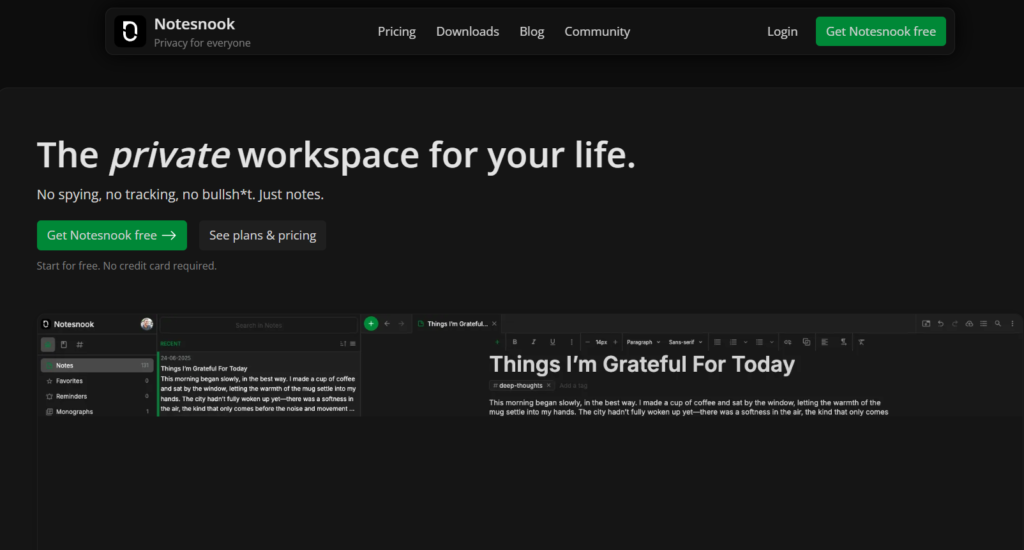Click the Italic formatting icon in editor

pos(534,342)
